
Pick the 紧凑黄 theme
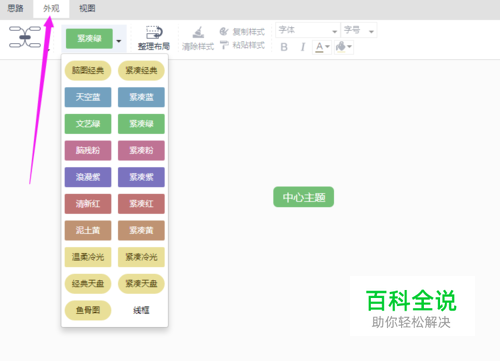(x=141, y=231)
